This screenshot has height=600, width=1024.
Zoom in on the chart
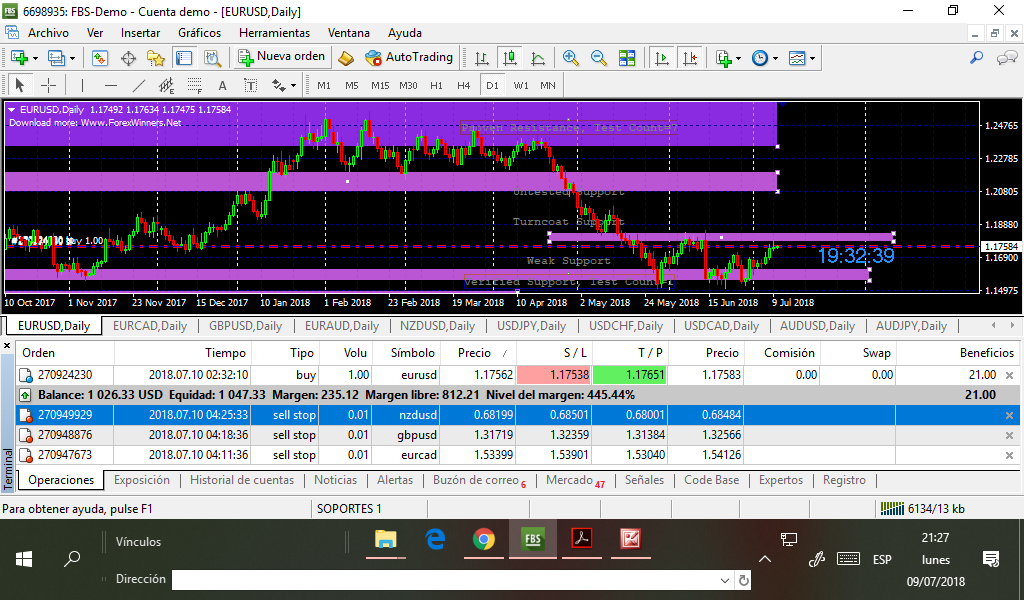pos(571,58)
